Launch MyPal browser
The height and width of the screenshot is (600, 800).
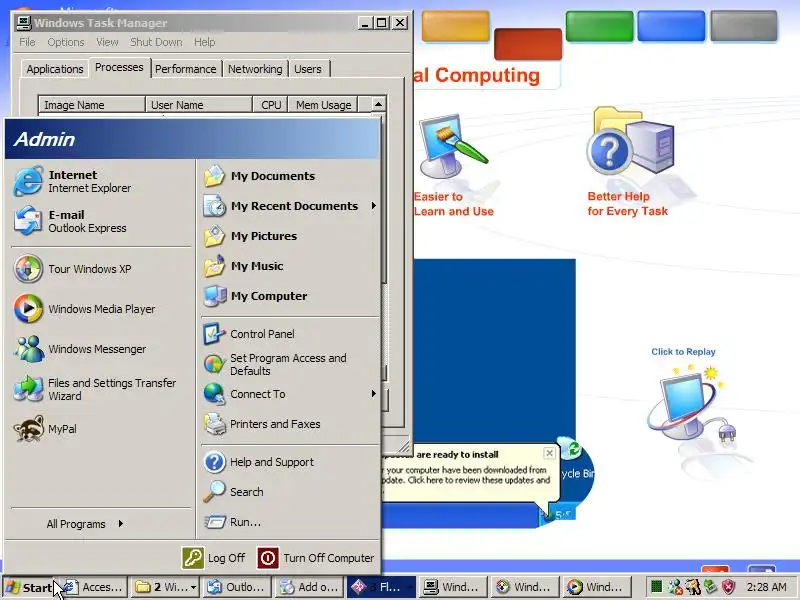point(101,429)
